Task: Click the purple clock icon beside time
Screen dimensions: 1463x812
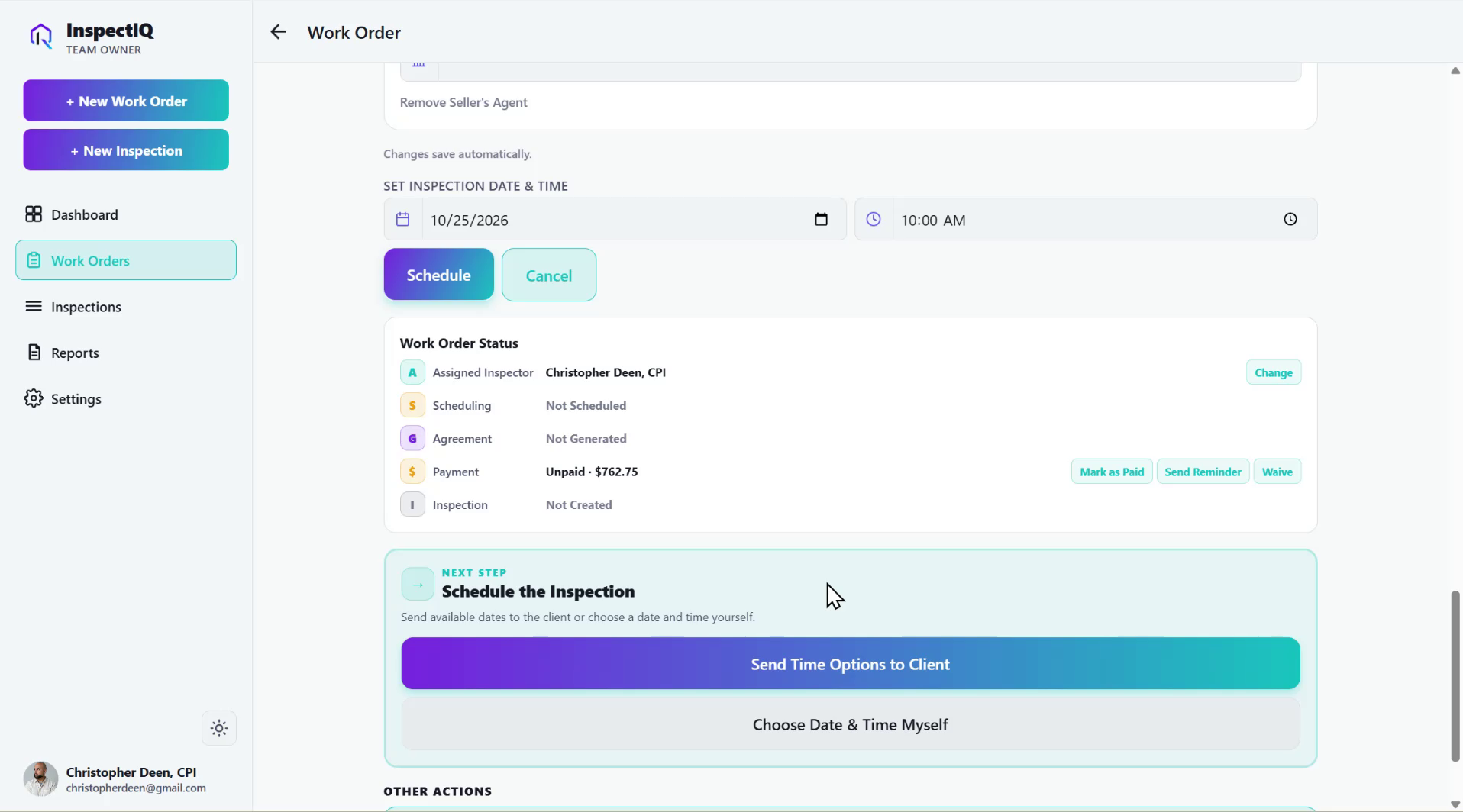Action: (874, 220)
